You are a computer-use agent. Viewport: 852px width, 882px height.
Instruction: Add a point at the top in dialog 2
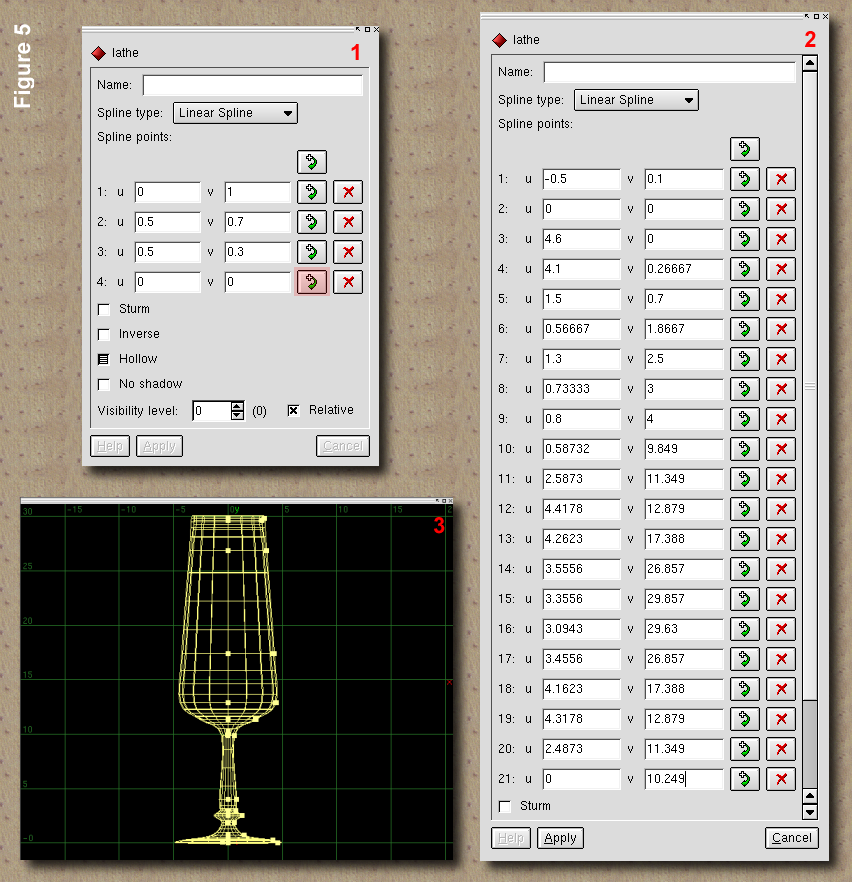[745, 149]
